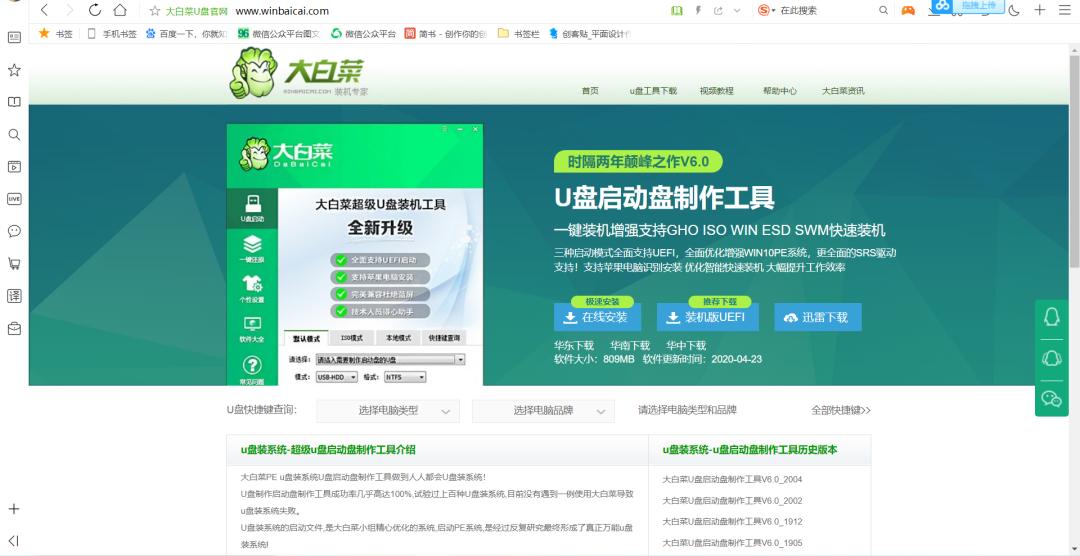
Task: Open the sidebar toolbox briefcase icon
Action: [x=14, y=329]
